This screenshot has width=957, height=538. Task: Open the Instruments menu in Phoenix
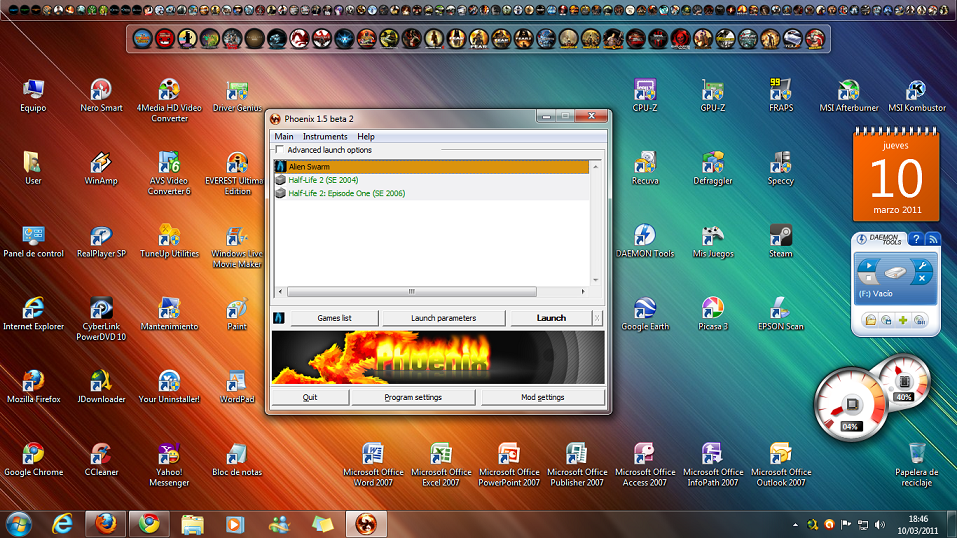coord(325,136)
